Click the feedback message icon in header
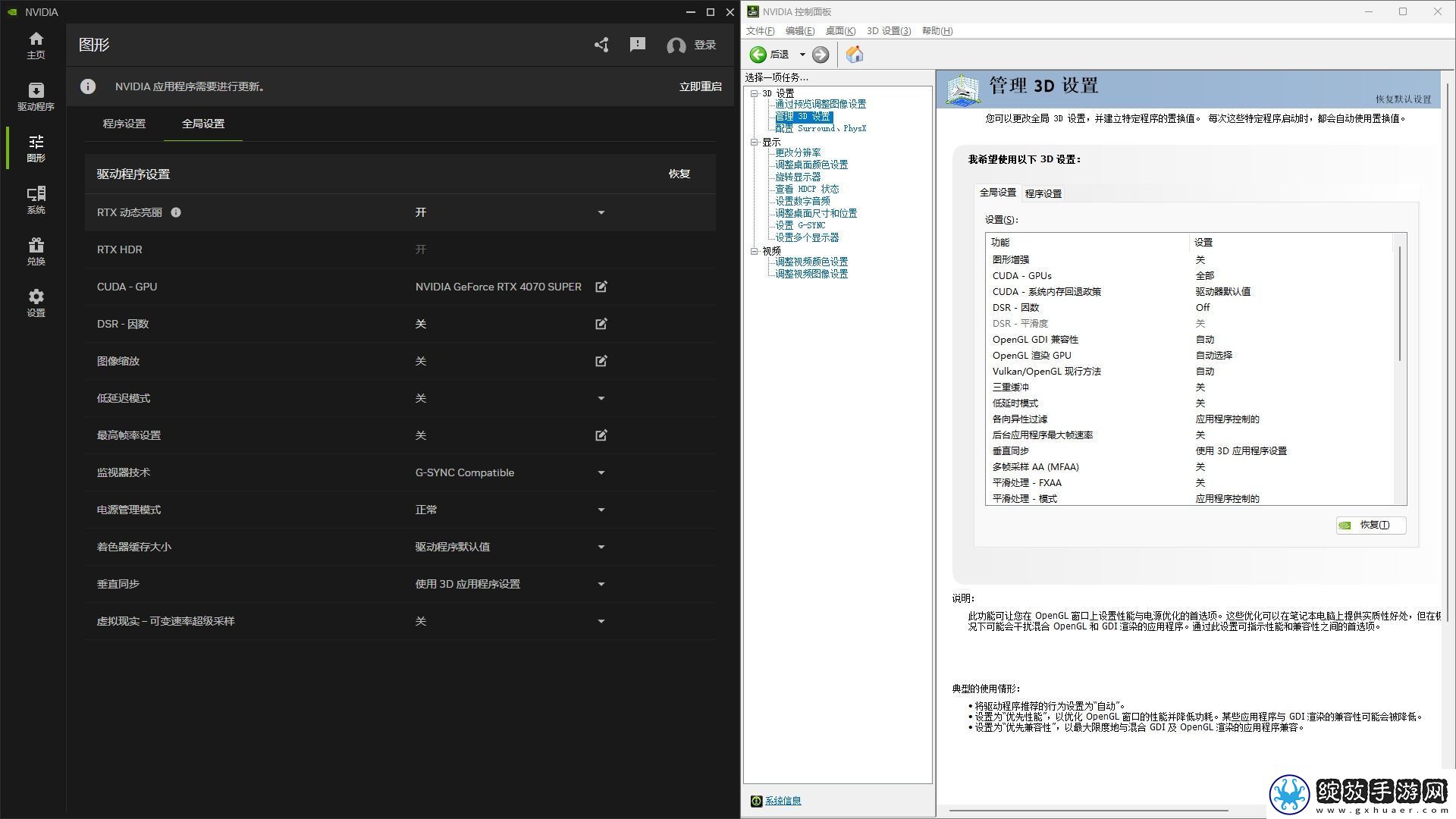The height and width of the screenshot is (819, 1456). 638,45
